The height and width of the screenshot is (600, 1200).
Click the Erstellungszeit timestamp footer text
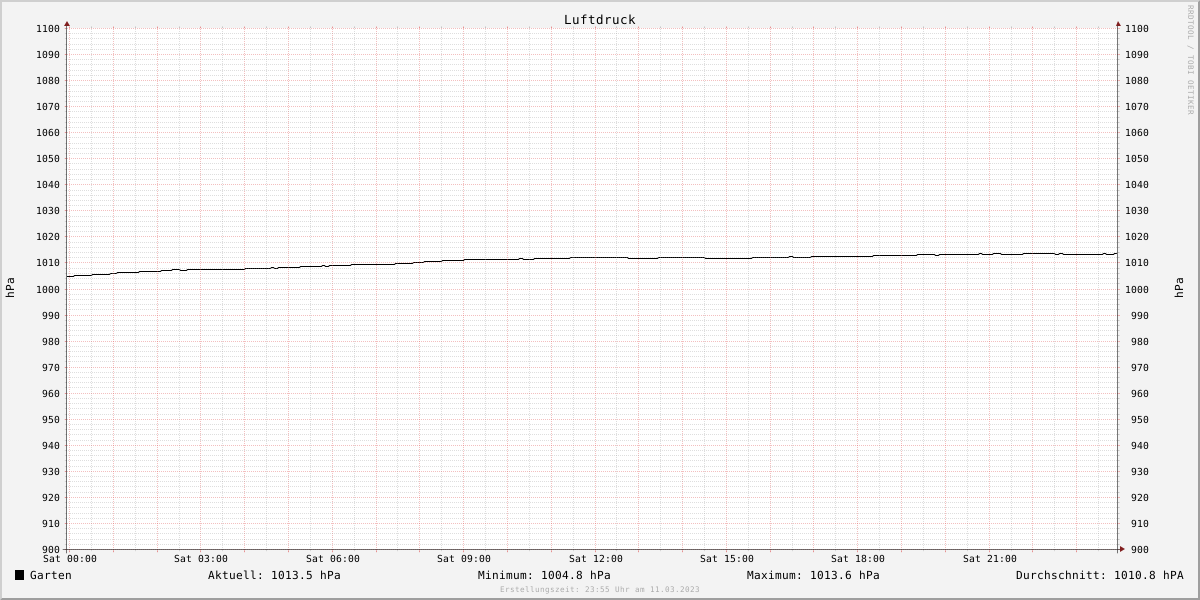point(600,589)
